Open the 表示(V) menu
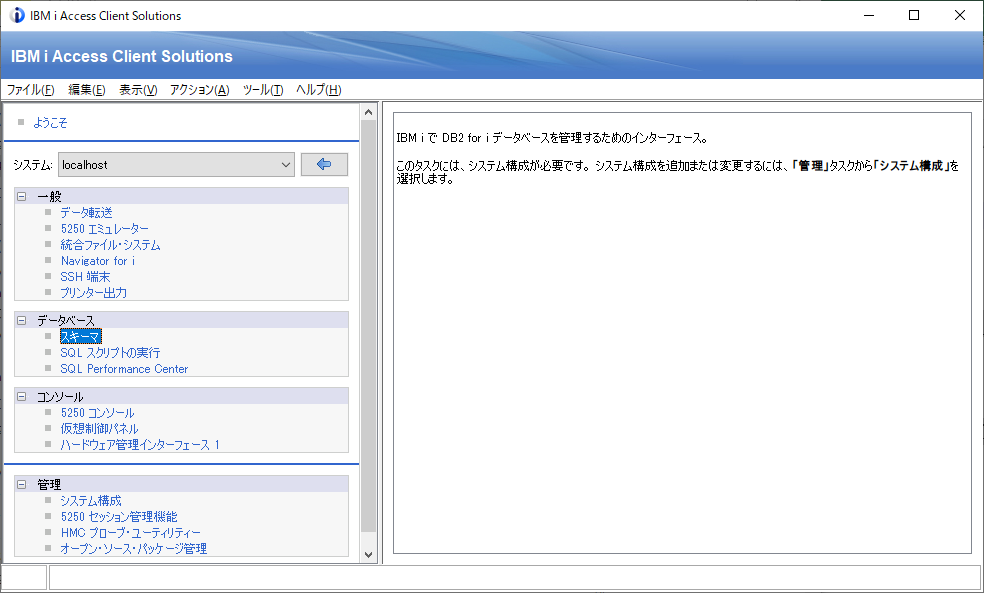984x593 pixels. (138, 90)
